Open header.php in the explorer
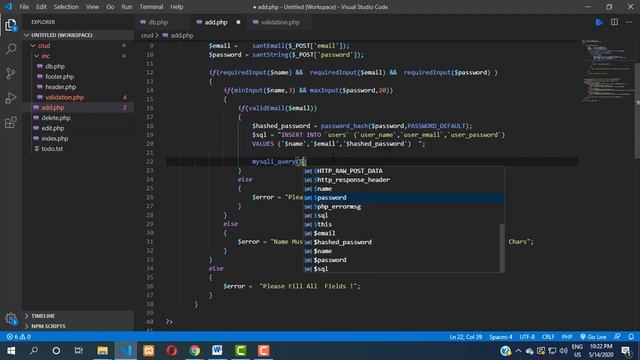The height and width of the screenshot is (360, 640). point(60,87)
